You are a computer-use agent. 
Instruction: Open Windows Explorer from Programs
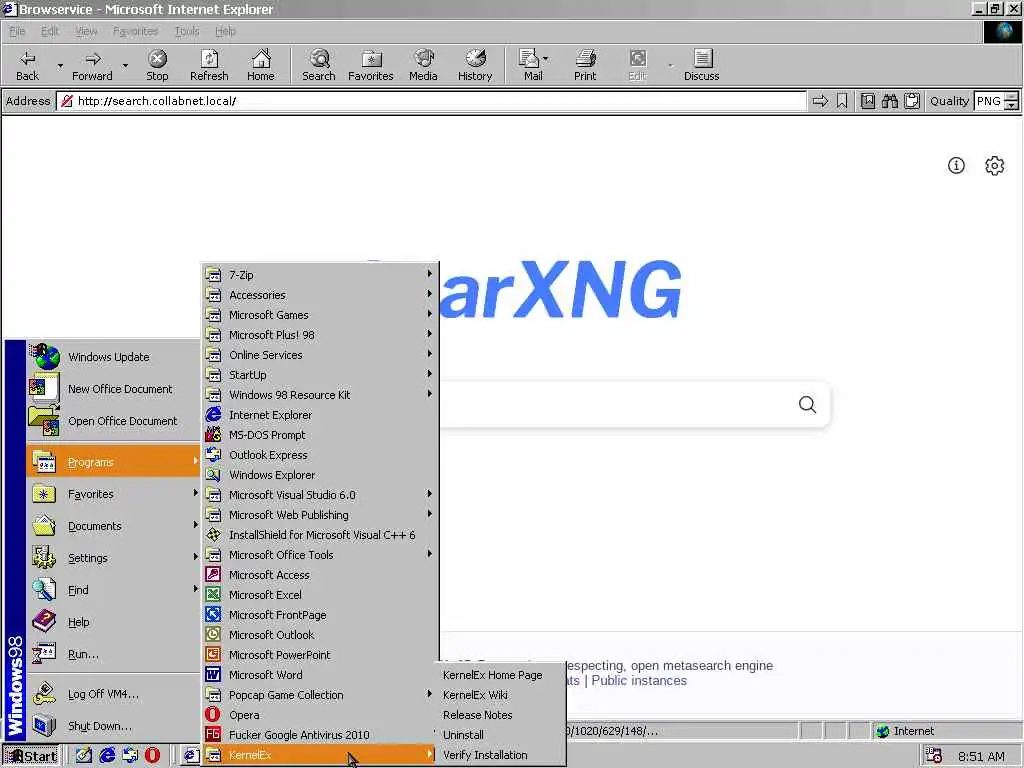coord(320,475)
